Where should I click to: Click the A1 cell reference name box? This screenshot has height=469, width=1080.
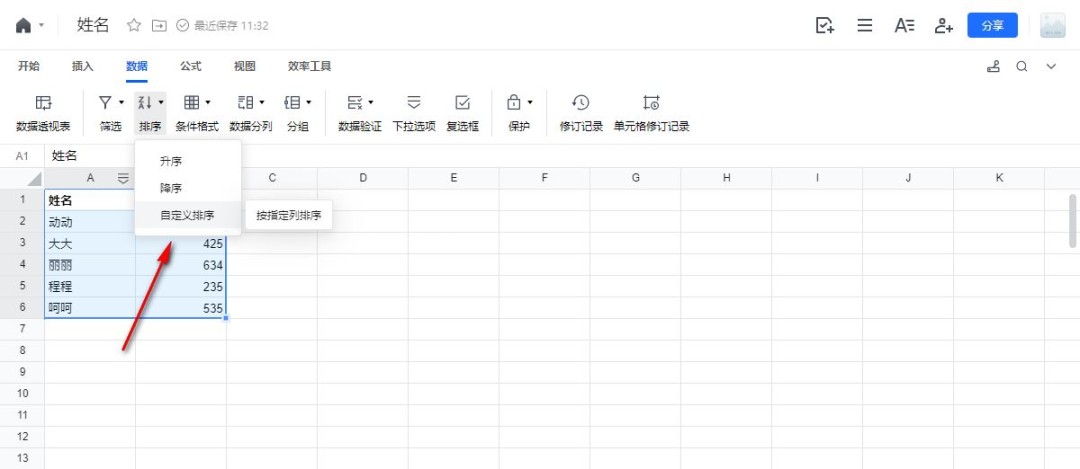(x=22, y=156)
